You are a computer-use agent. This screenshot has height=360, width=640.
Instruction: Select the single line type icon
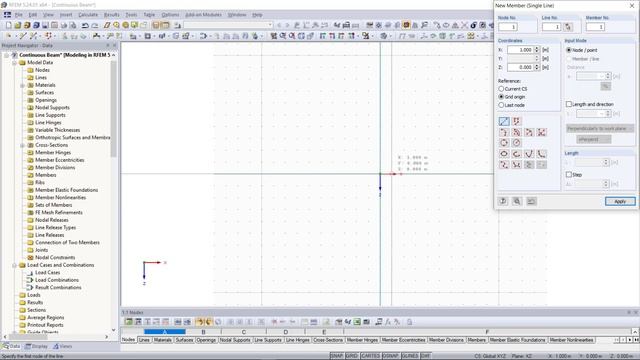(x=504, y=121)
